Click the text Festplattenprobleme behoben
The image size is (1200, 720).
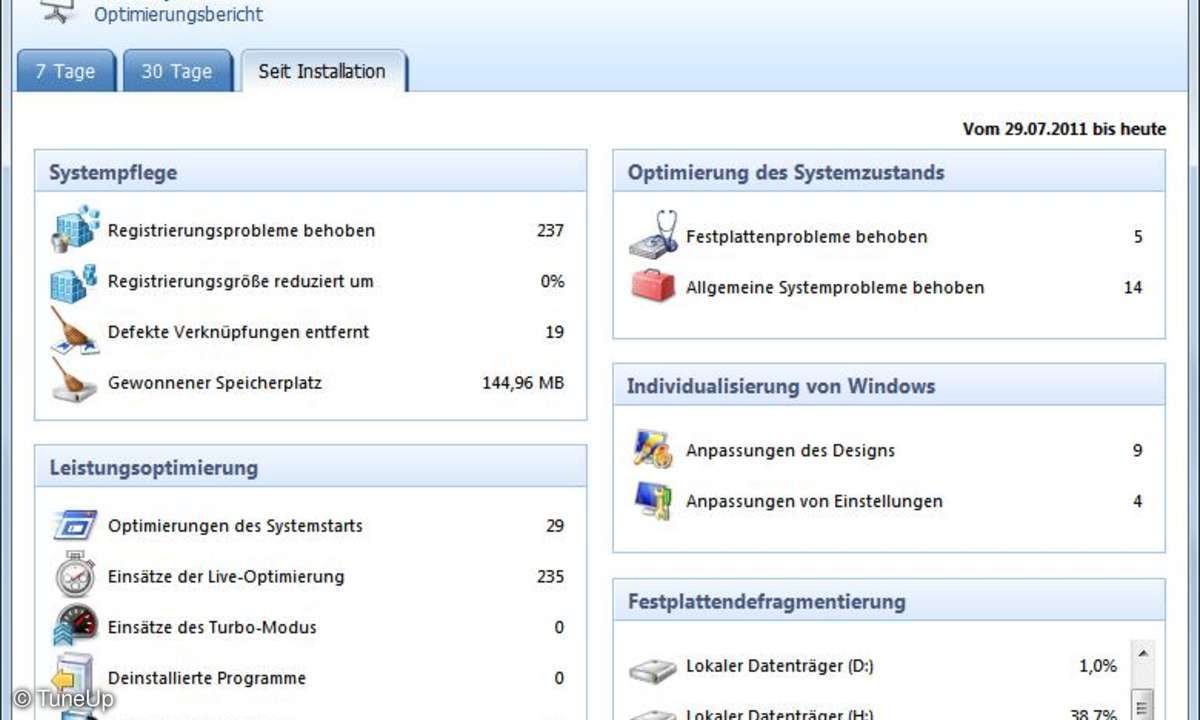(806, 237)
